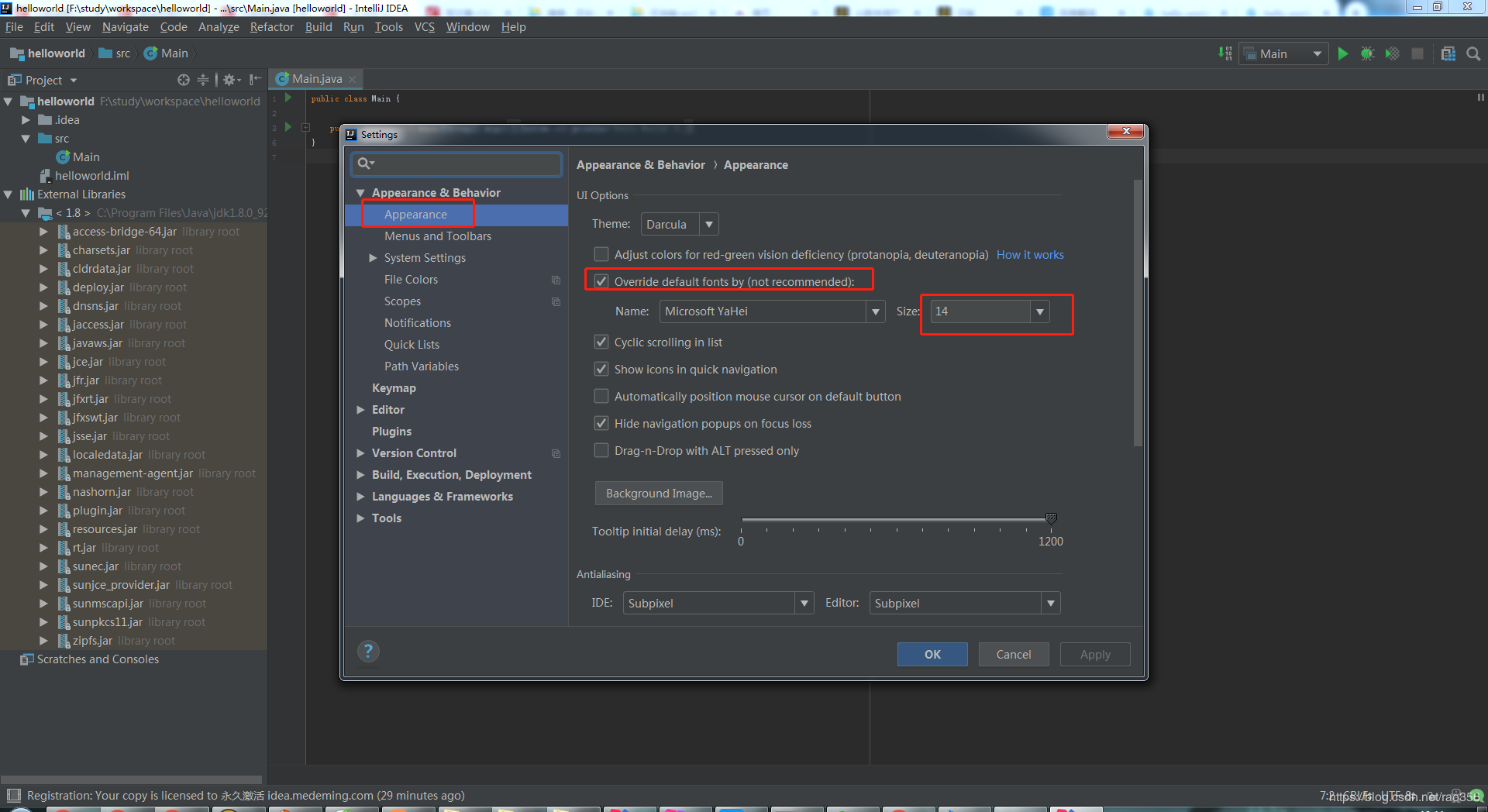Open Project Structure icon in toolbar
This screenshot has height=812, width=1488.
[1448, 53]
